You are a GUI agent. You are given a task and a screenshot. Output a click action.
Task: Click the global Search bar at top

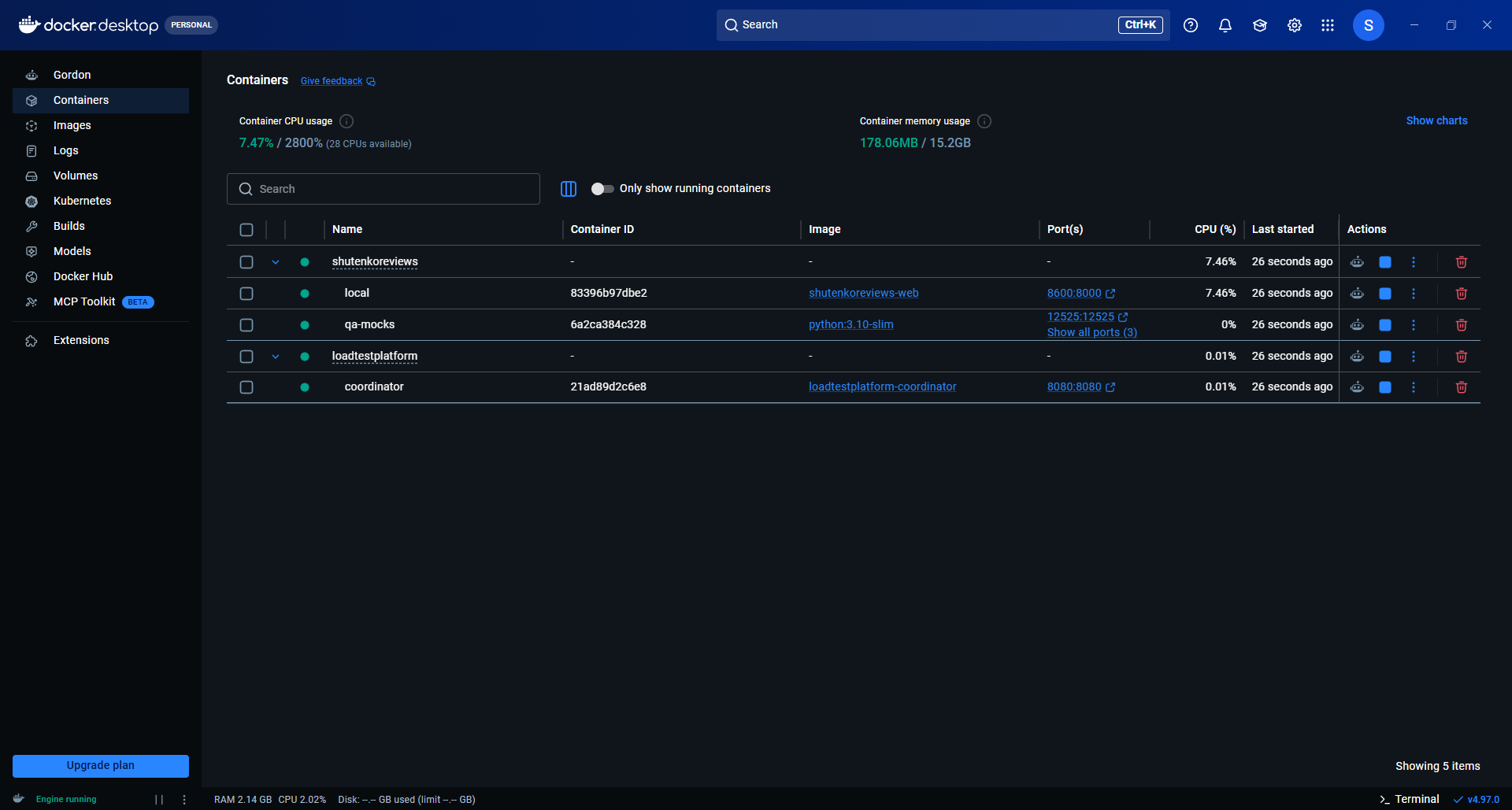pyautogui.click(x=943, y=25)
